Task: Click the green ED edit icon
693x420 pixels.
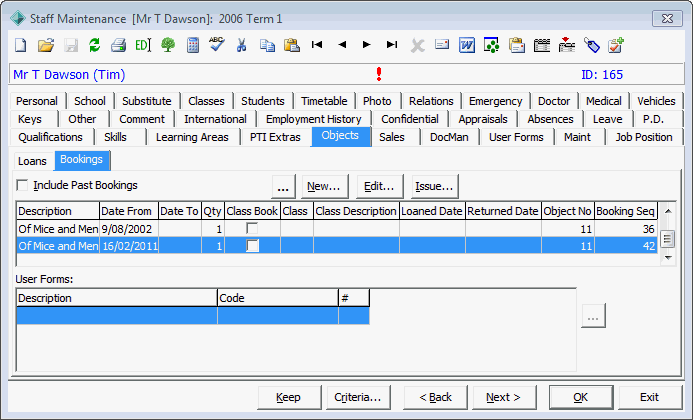Action: [143, 45]
